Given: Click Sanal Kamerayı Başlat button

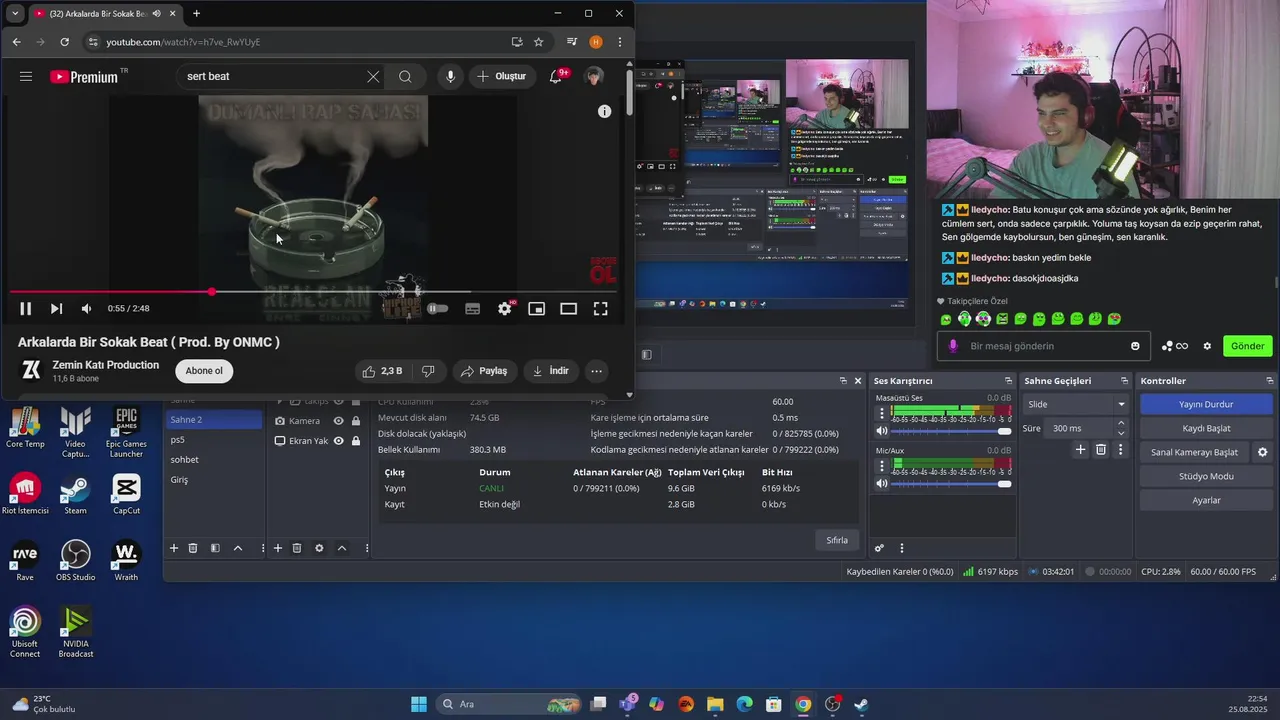Looking at the screenshot, I should pyautogui.click(x=1194, y=452).
